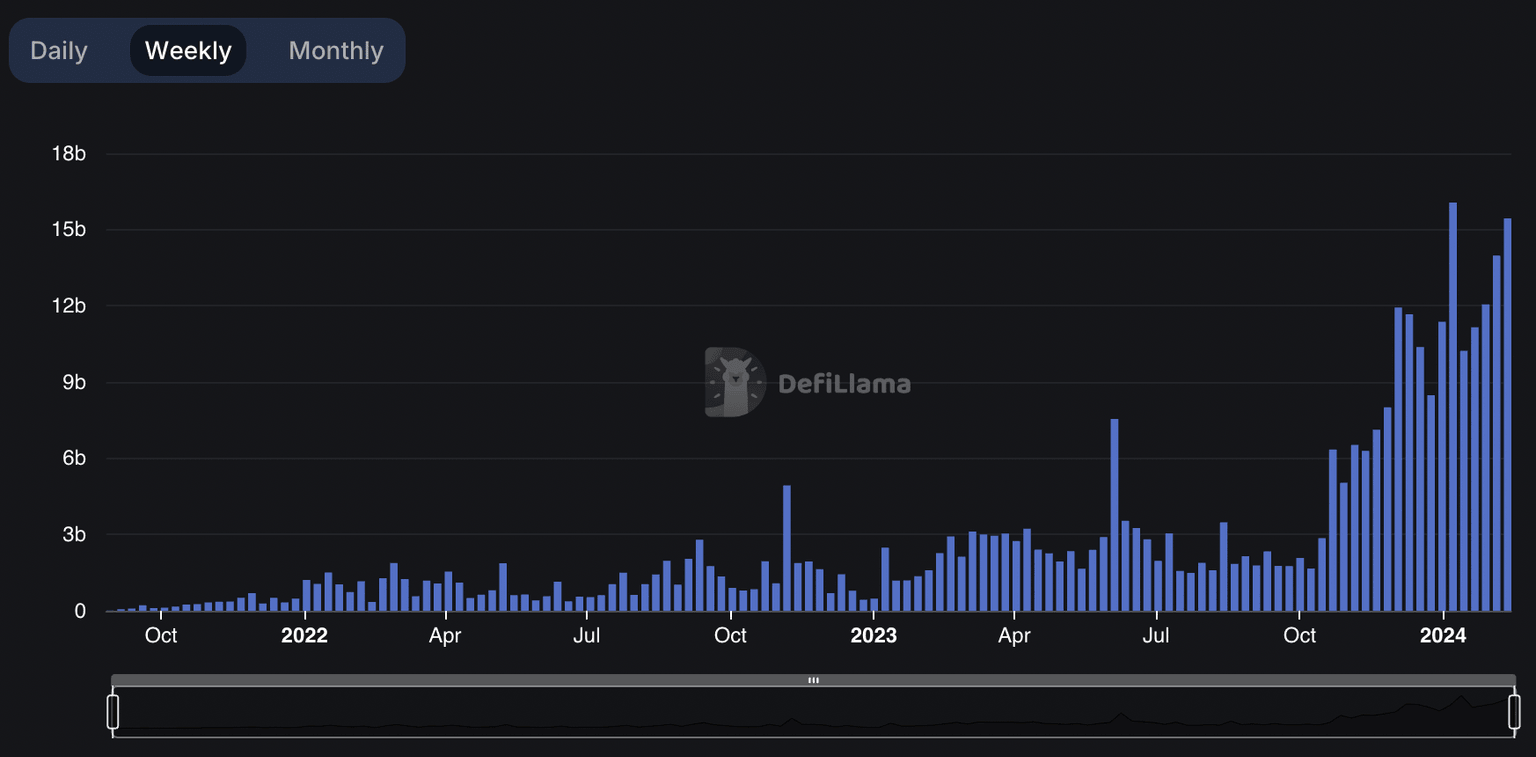
Task: Grab the left range slider handle
Action: (x=113, y=711)
